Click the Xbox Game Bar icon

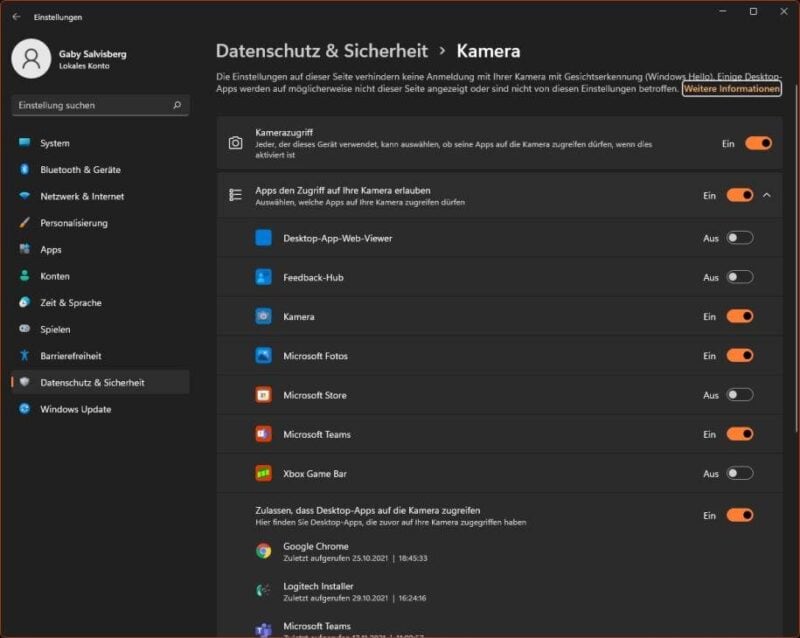[x=263, y=473]
